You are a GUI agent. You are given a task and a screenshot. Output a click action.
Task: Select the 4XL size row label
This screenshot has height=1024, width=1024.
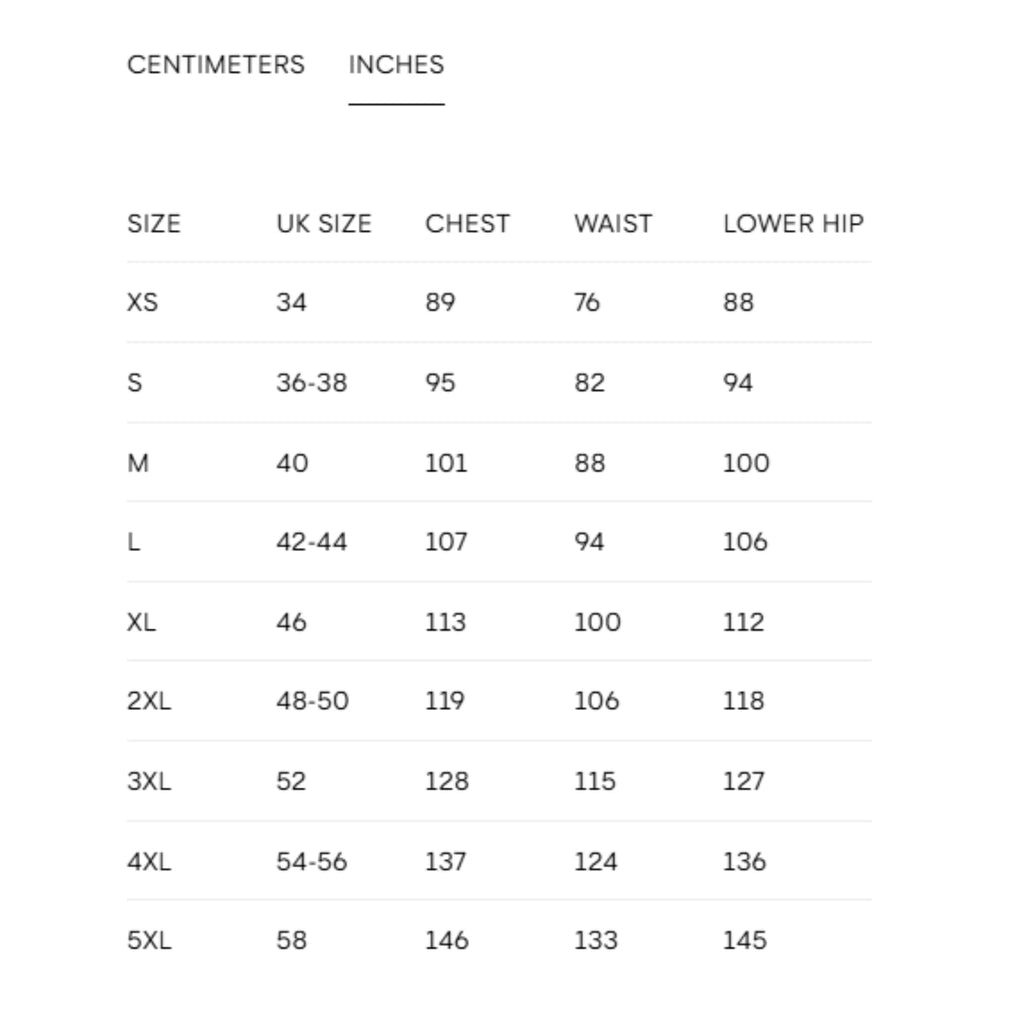click(x=149, y=862)
